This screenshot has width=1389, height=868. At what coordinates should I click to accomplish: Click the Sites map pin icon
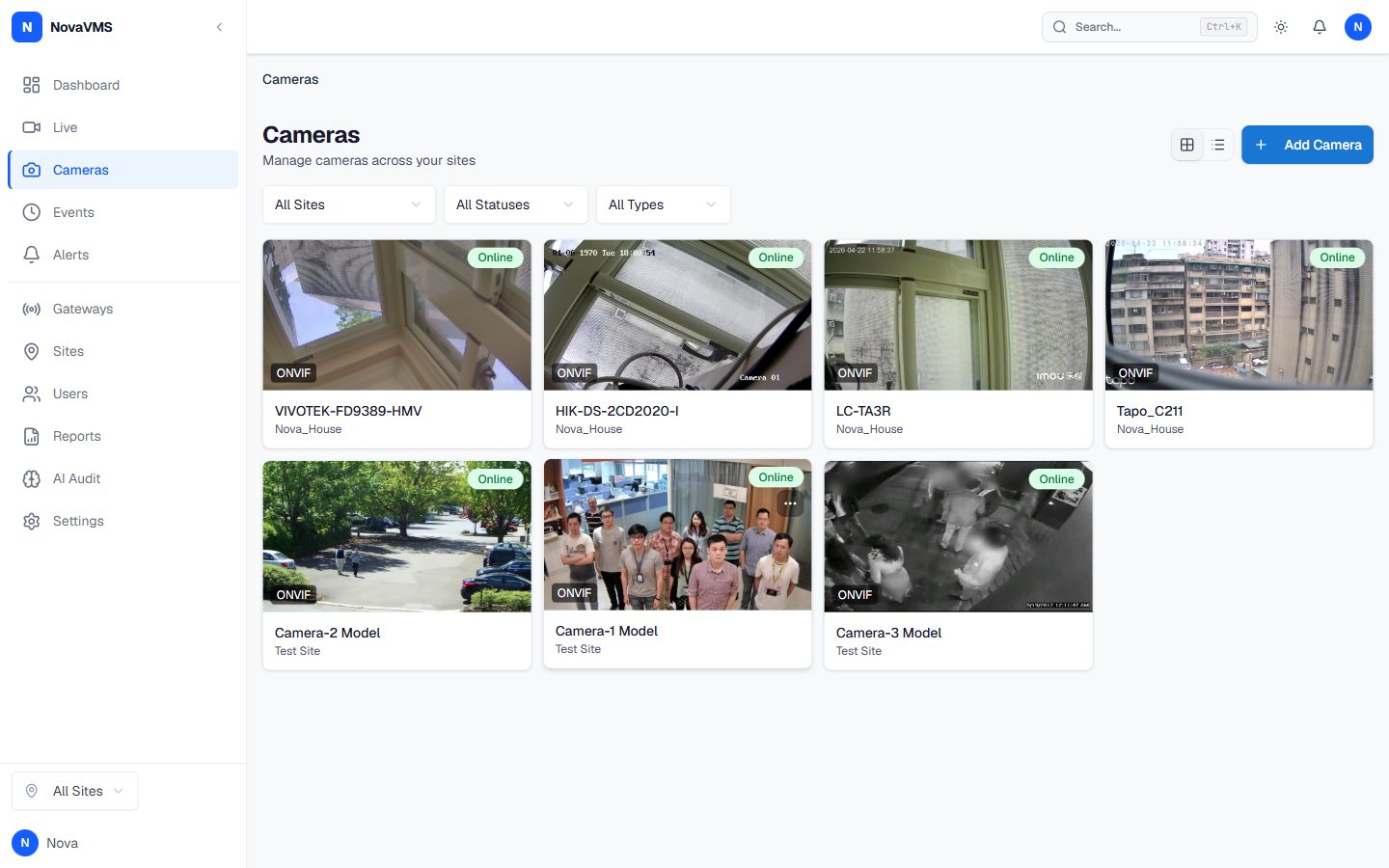click(x=32, y=351)
